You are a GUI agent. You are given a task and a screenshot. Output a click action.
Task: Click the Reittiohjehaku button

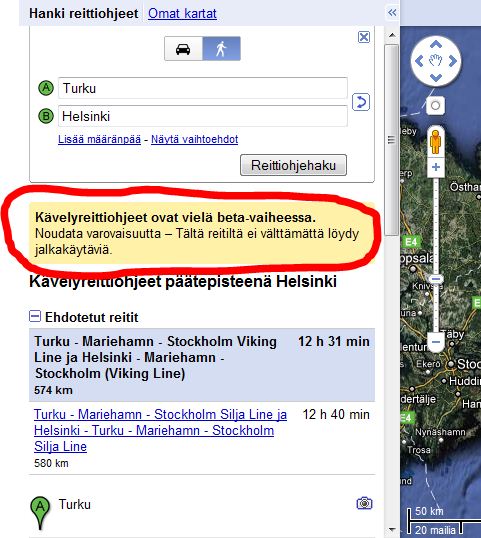pyautogui.click(x=293, y=165)
